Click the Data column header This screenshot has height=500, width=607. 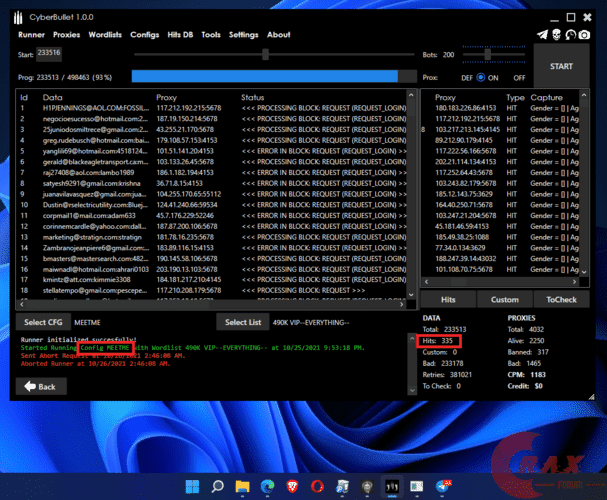[52, 98]
